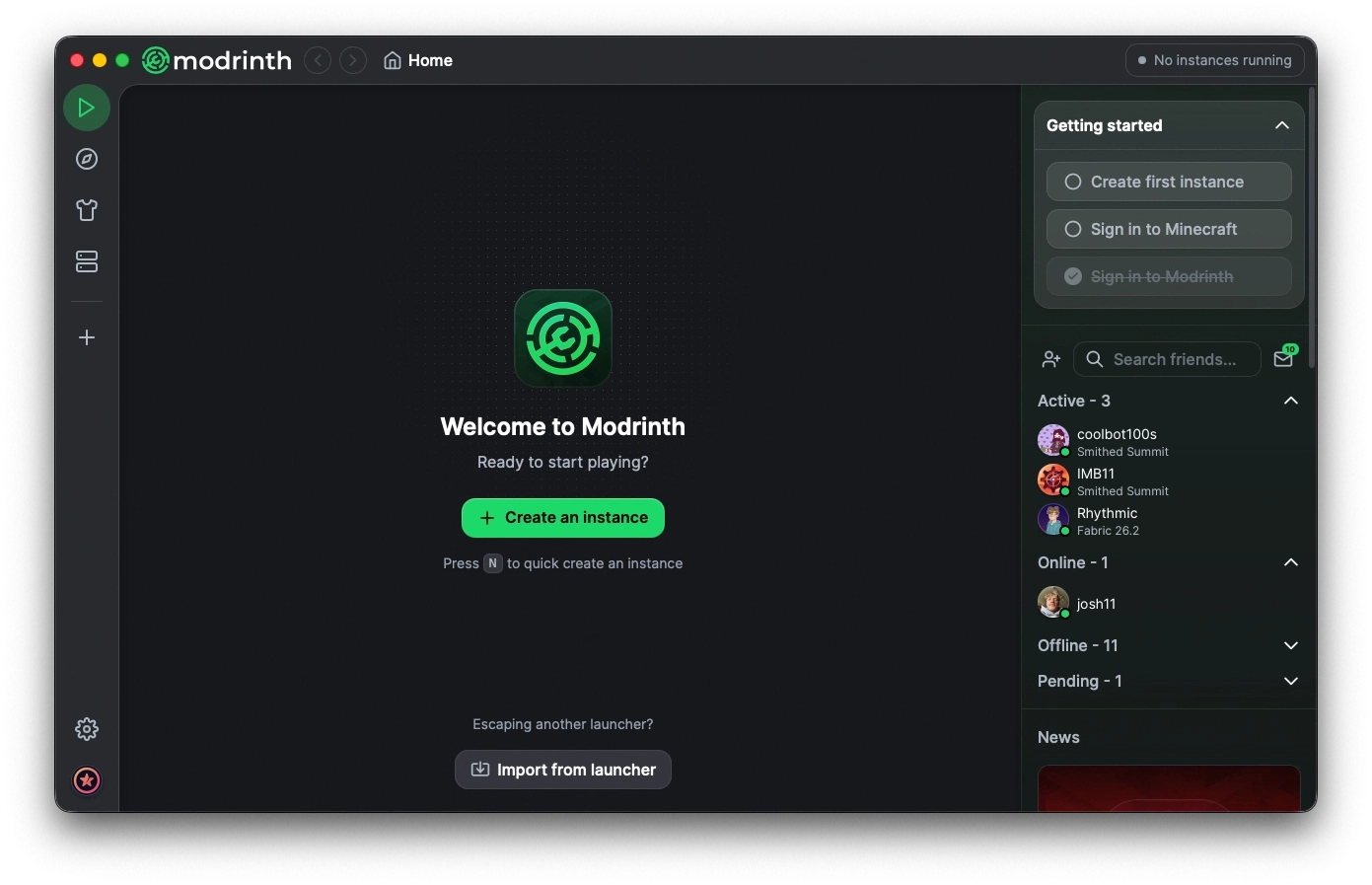Open the Discover compass icon
Viewport: 1372px width, 885px height.
point(87,159)
